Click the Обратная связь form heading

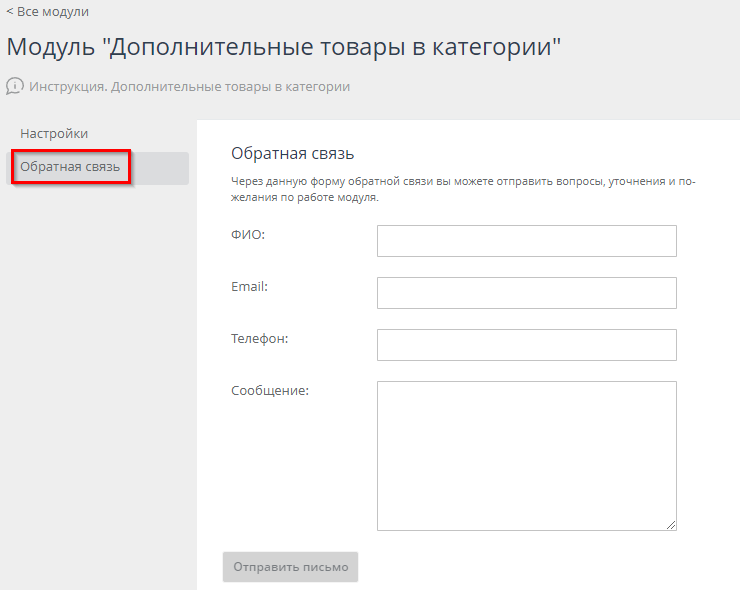pyautogui.click(x=293, y=153)
